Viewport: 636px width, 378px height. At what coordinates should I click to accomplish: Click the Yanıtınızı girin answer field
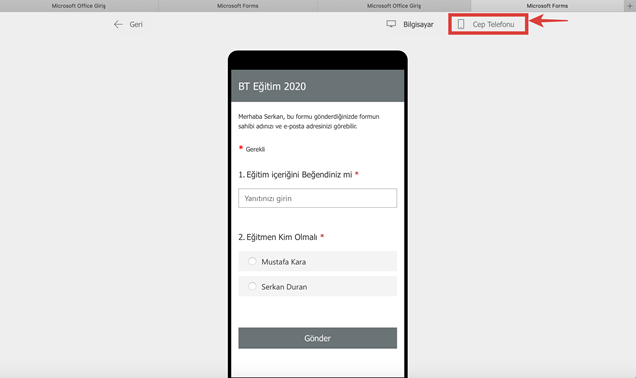pos(318,198)
